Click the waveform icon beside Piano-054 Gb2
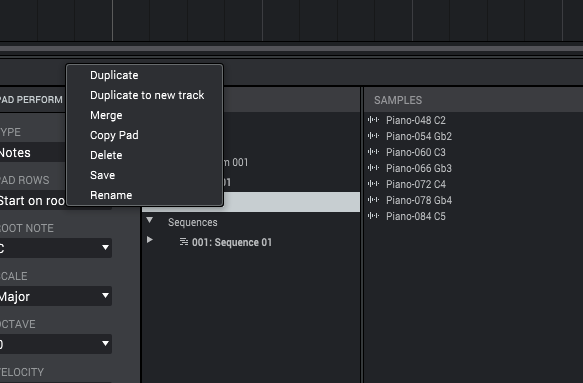This screenshot has width=583, height=383. [x=373, y=136]
